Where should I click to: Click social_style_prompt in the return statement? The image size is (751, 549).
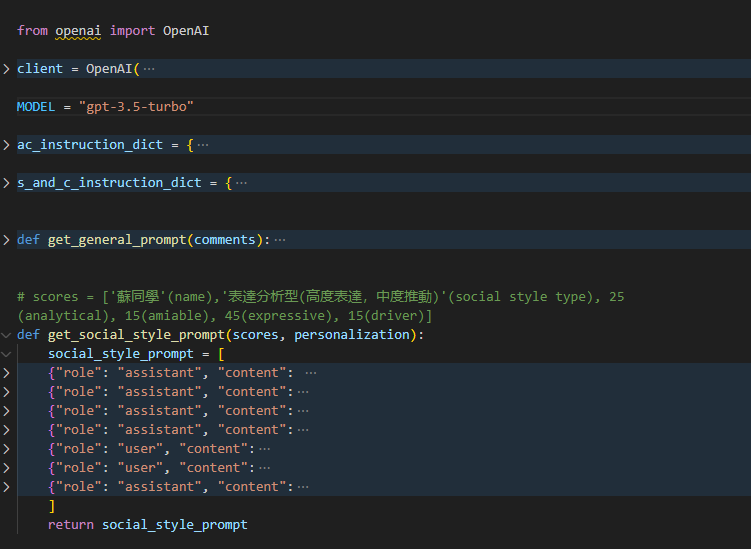coord(175,525)
